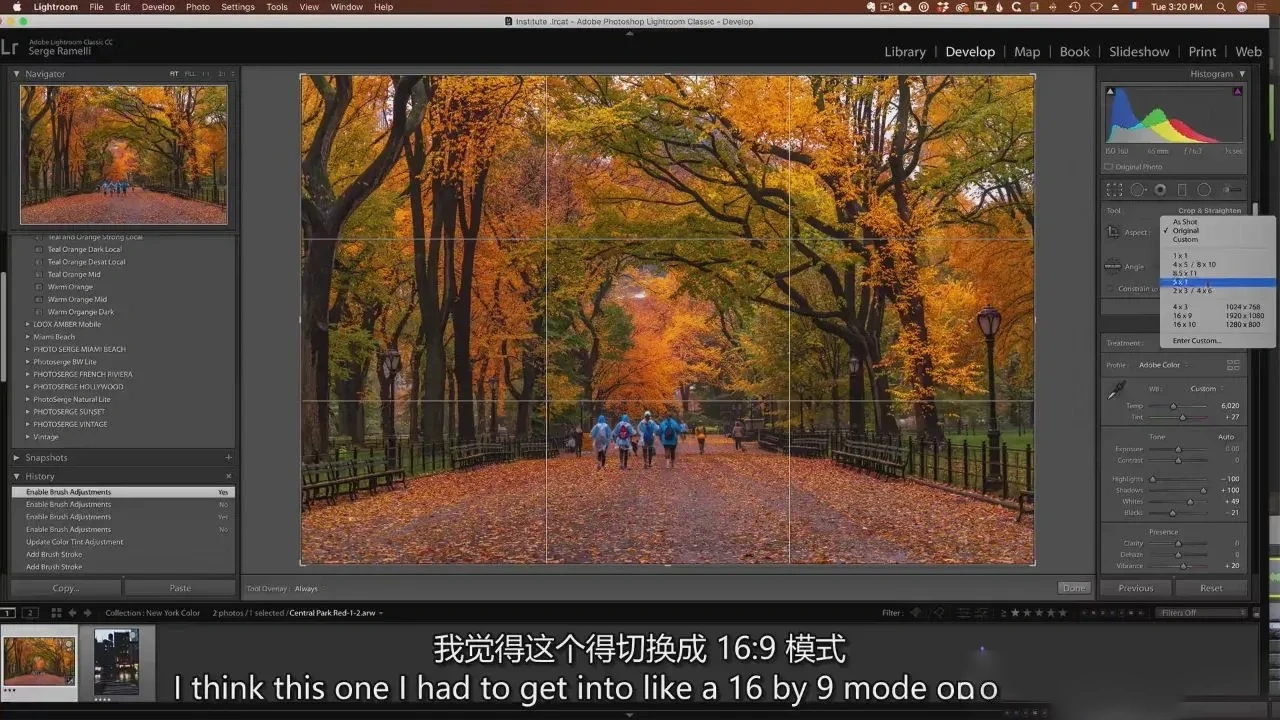Clear history with the X icon

[228, 477]
